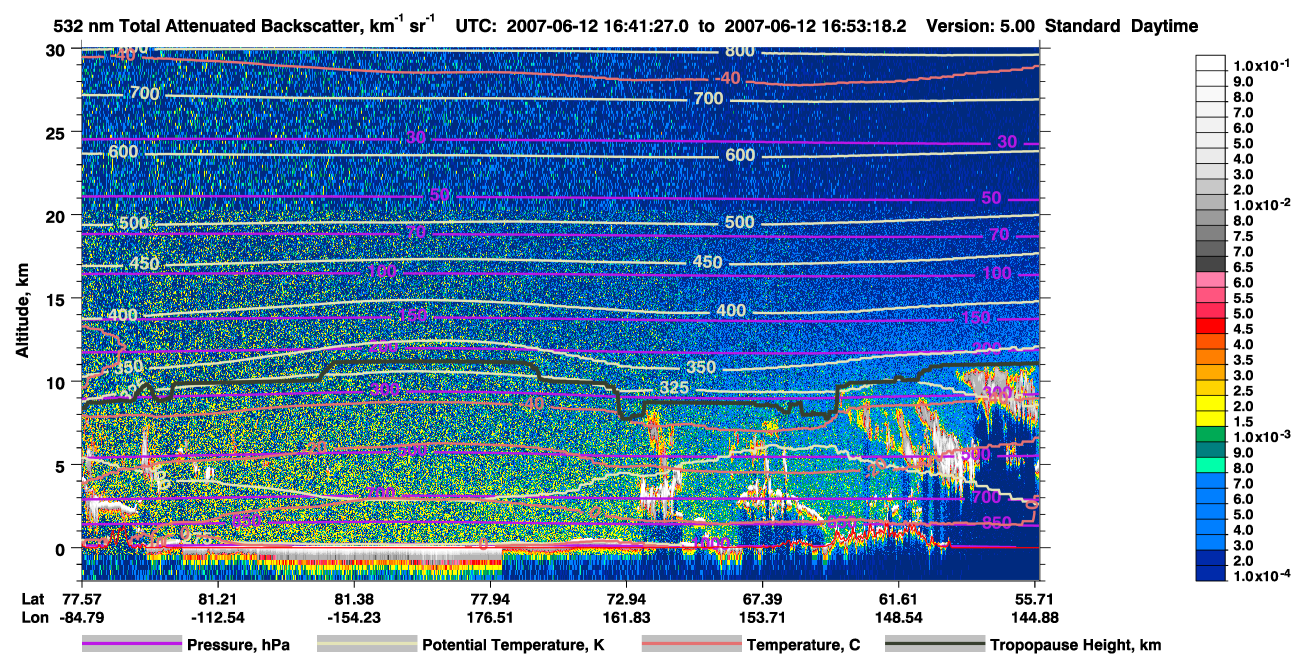
Task: Click the Potential Temperature legend line sample
Action: [x=366, y=645]
